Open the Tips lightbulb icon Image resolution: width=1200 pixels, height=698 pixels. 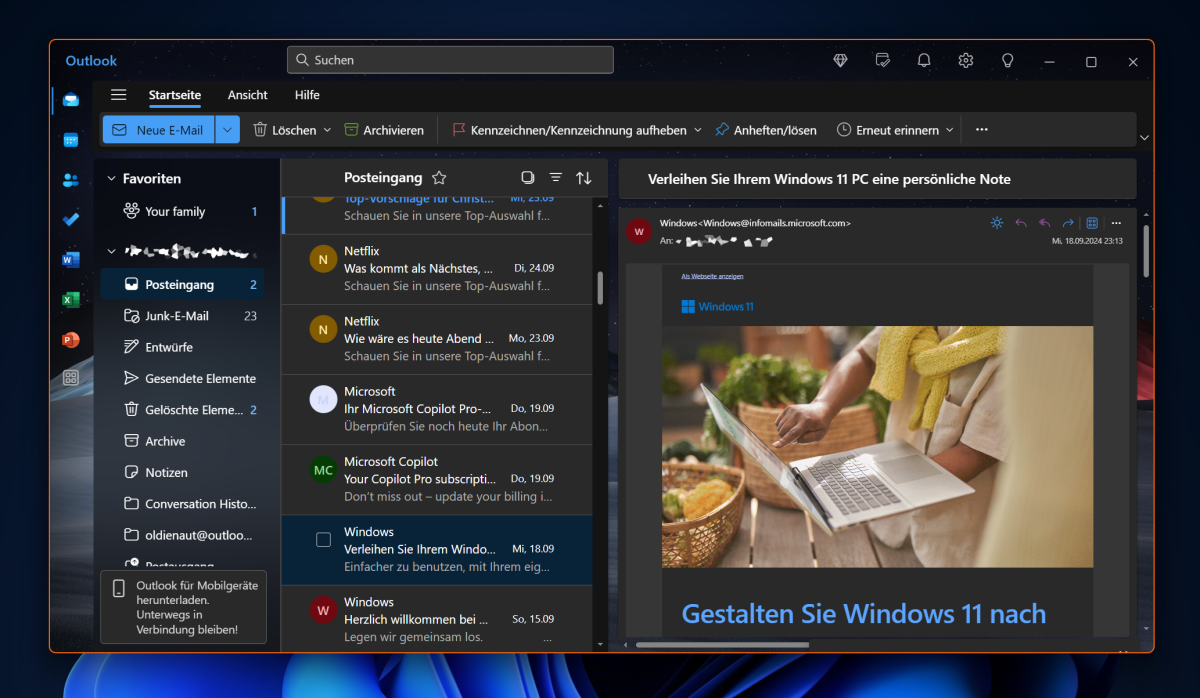1007,60
